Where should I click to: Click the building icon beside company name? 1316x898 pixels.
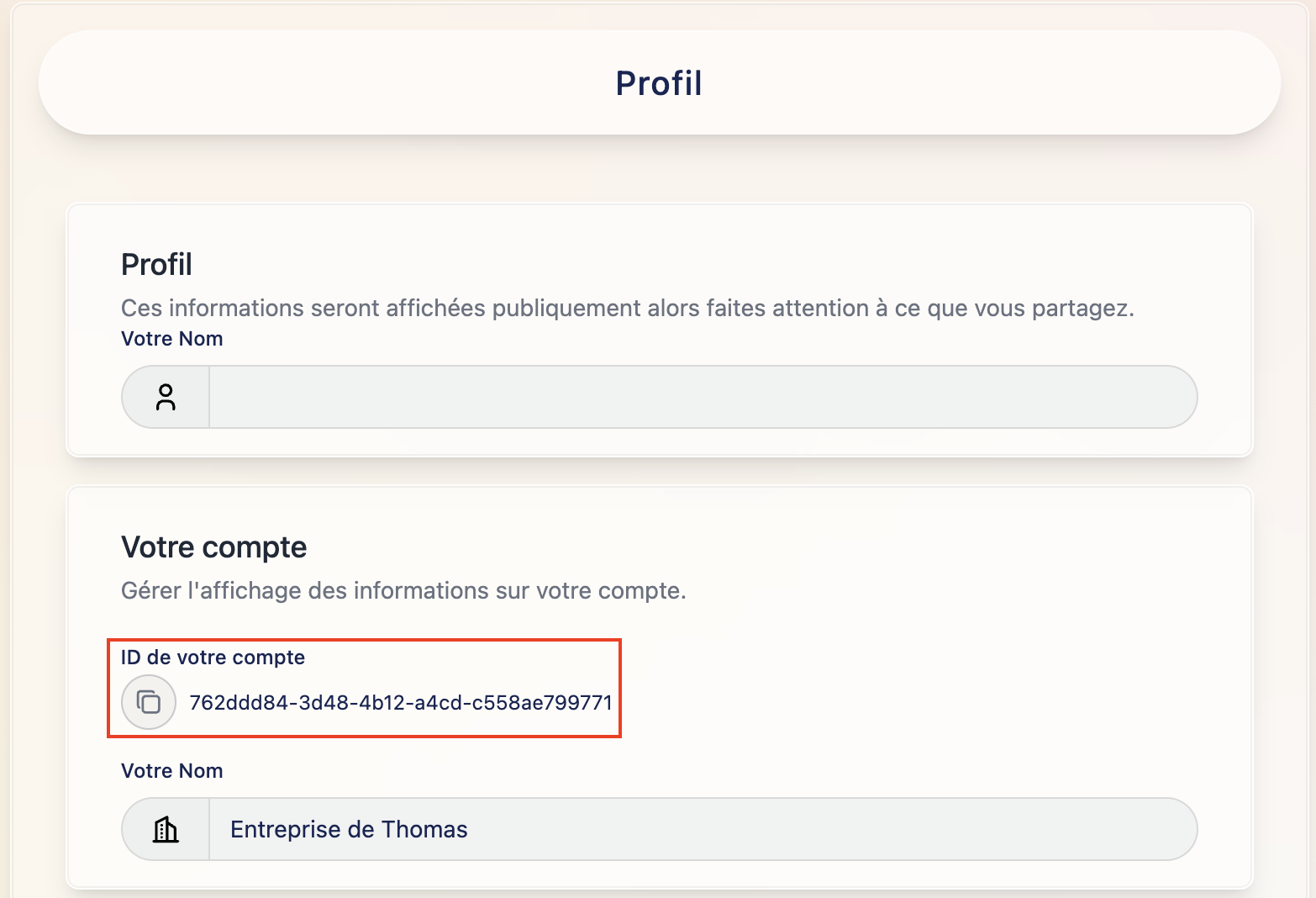point(166,830)
